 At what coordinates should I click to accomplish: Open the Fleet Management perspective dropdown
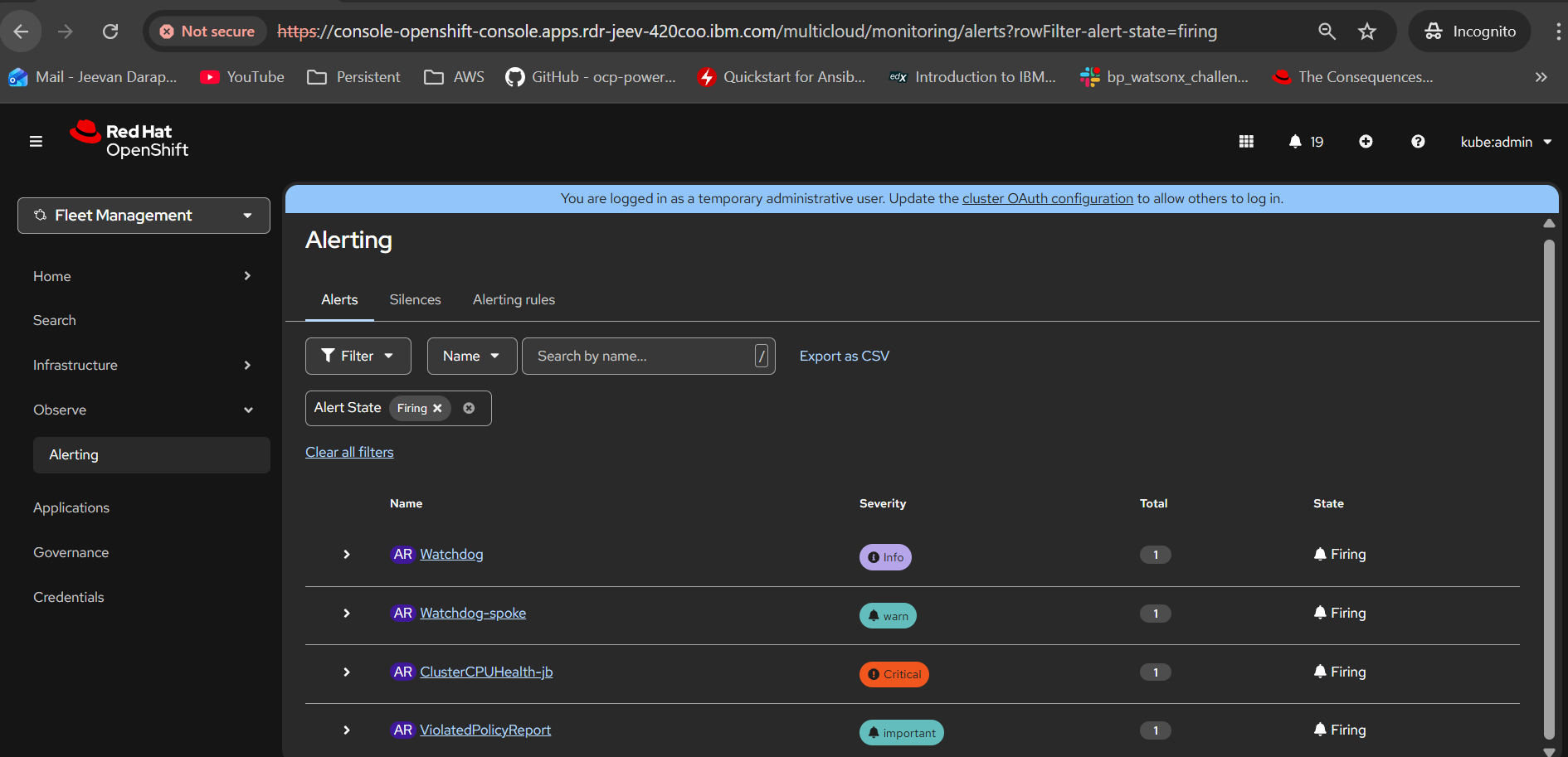tap(144, 216)
